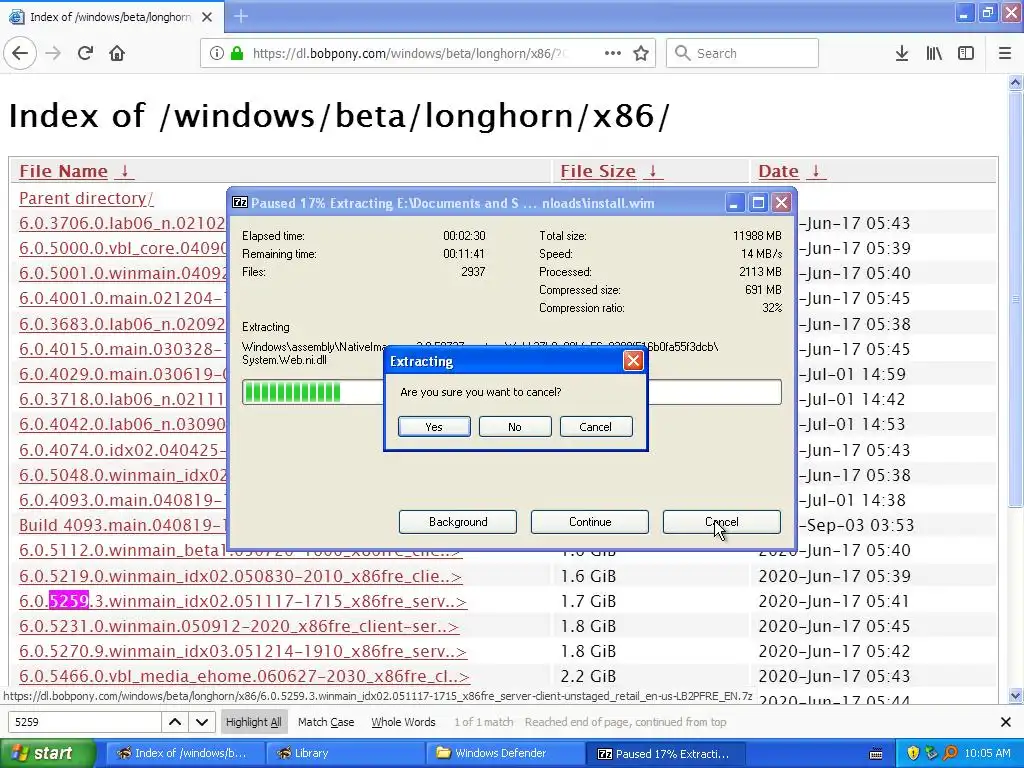1024x768 pixels.
Task: Close the Extracting confirmation dialog
Action: (633, 361)
